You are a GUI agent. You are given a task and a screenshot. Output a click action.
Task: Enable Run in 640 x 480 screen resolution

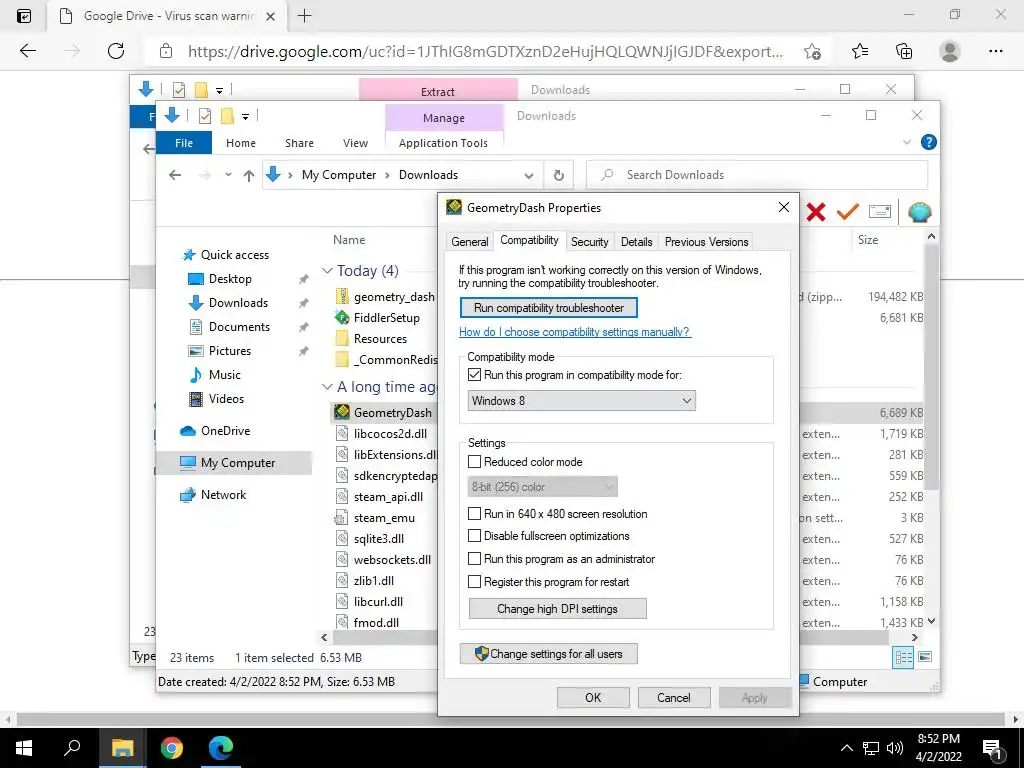tap(475, 514)
